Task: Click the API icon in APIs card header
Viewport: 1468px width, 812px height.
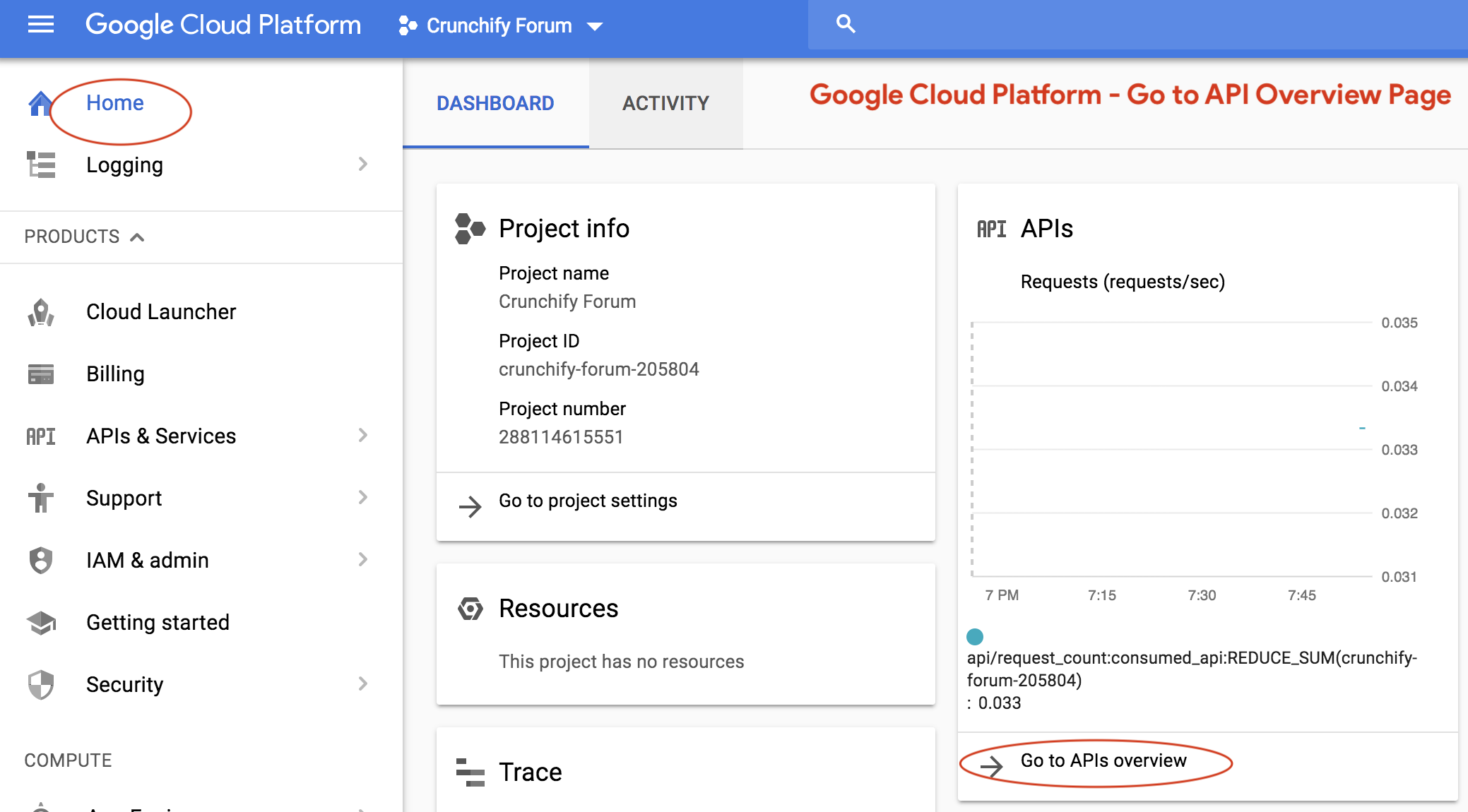Action: click(x=992, y=229)
